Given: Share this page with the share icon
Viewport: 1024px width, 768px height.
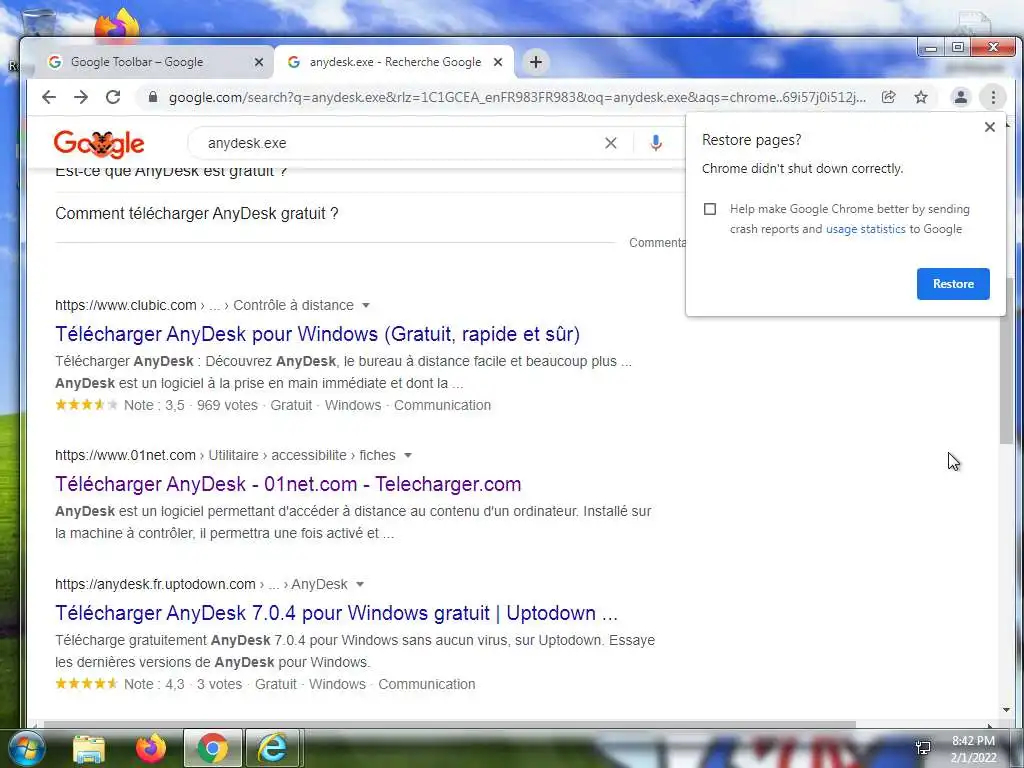Looking at the screenshot, I should click(x=888, y=97).
